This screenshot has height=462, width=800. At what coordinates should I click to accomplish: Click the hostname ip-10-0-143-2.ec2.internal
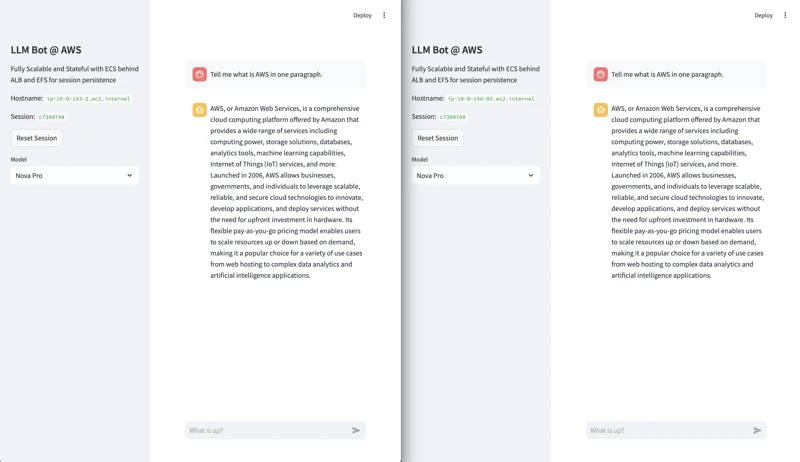[x=88, y=99]
